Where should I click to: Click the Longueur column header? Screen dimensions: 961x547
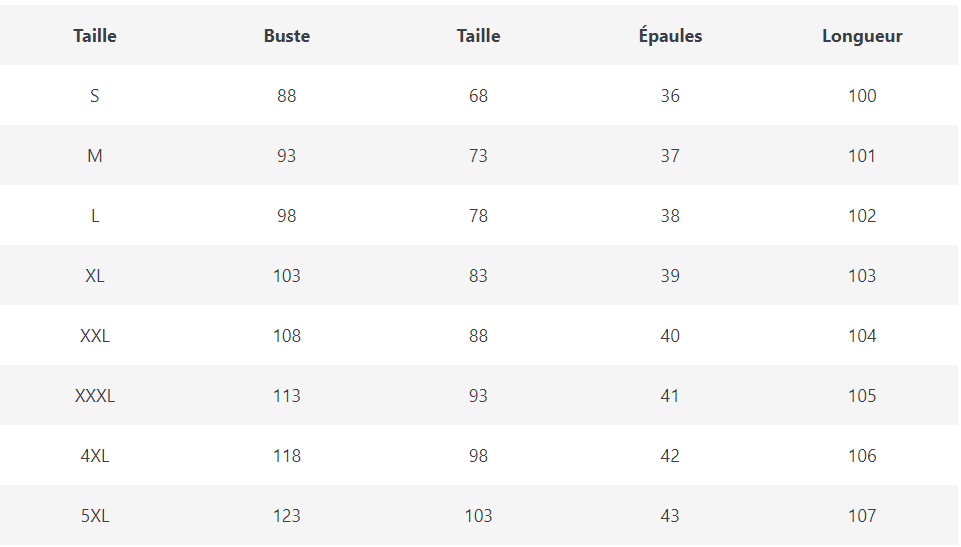(x=862, y=36)
